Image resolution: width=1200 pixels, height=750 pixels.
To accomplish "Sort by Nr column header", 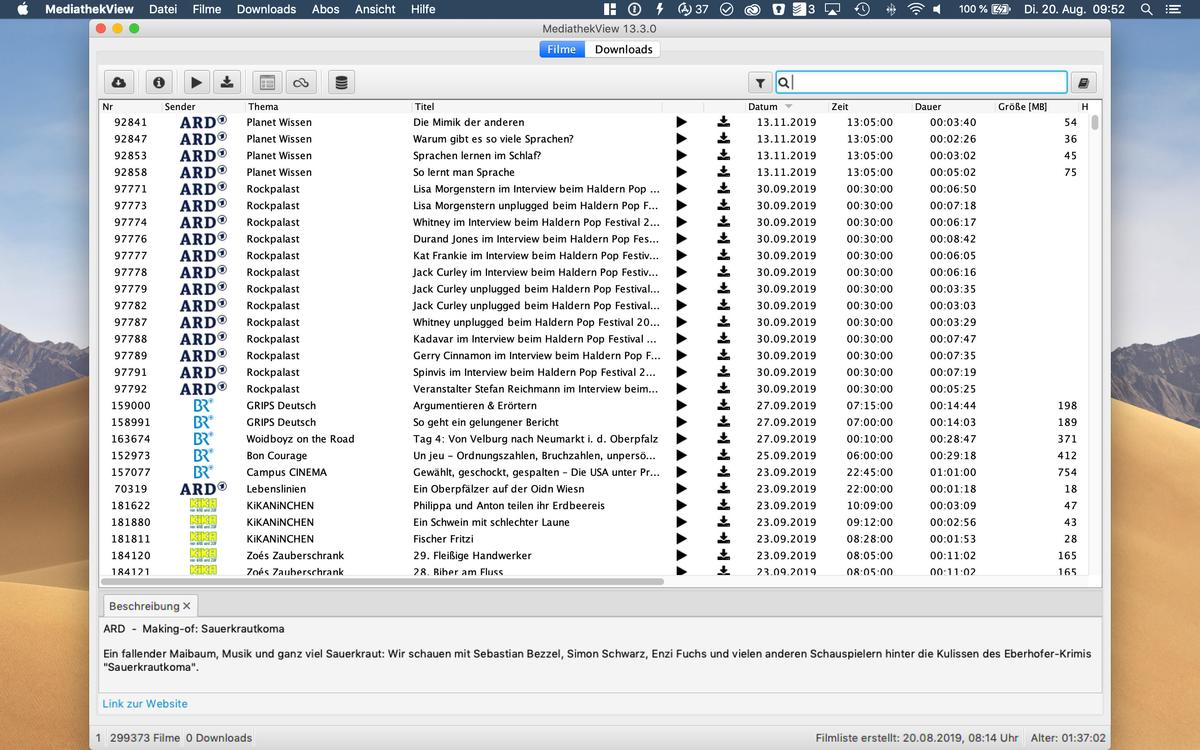I will [x=130, y=106].
